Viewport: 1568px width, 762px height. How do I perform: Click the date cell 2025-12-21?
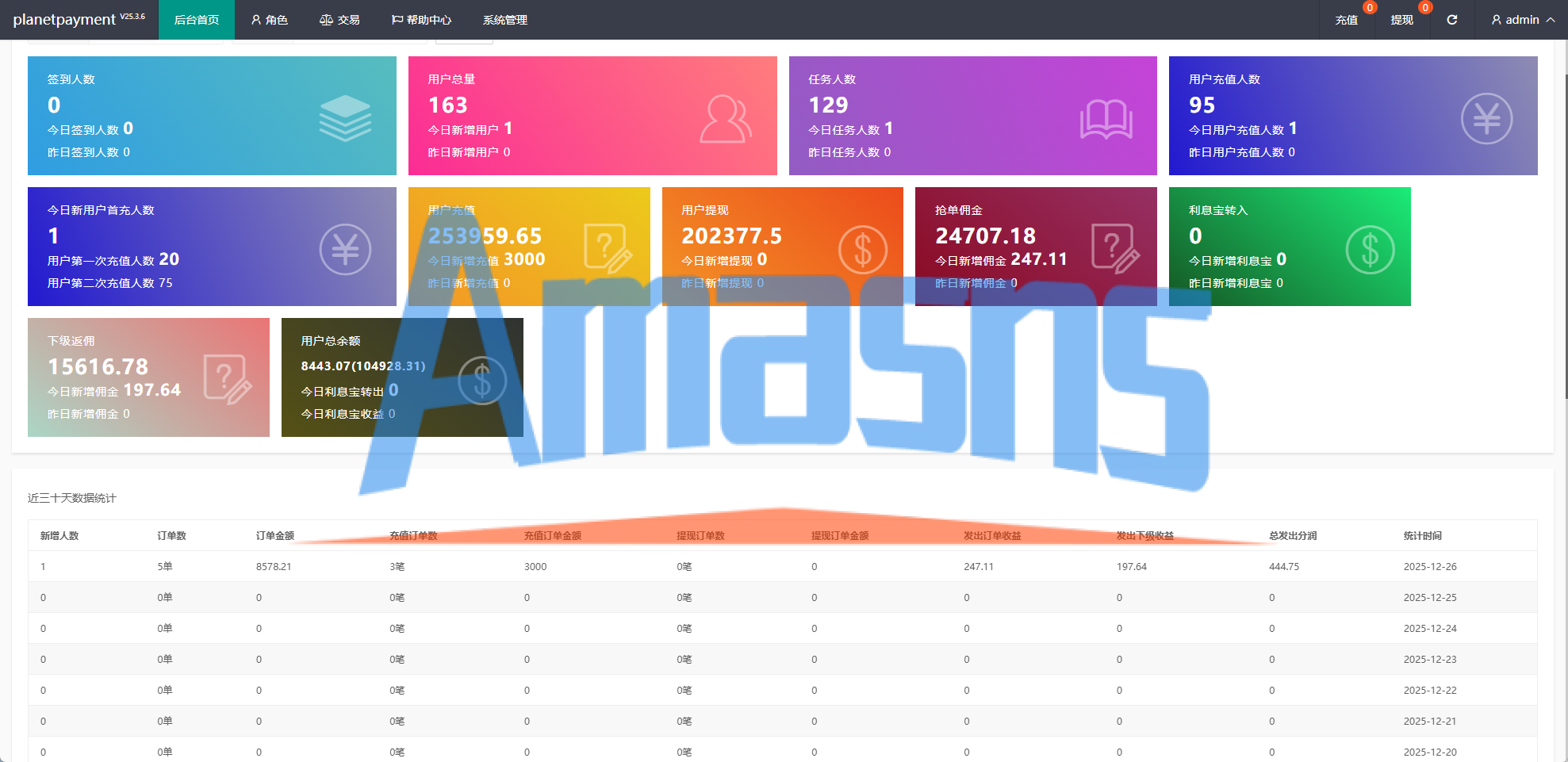tap(1430, 722)
